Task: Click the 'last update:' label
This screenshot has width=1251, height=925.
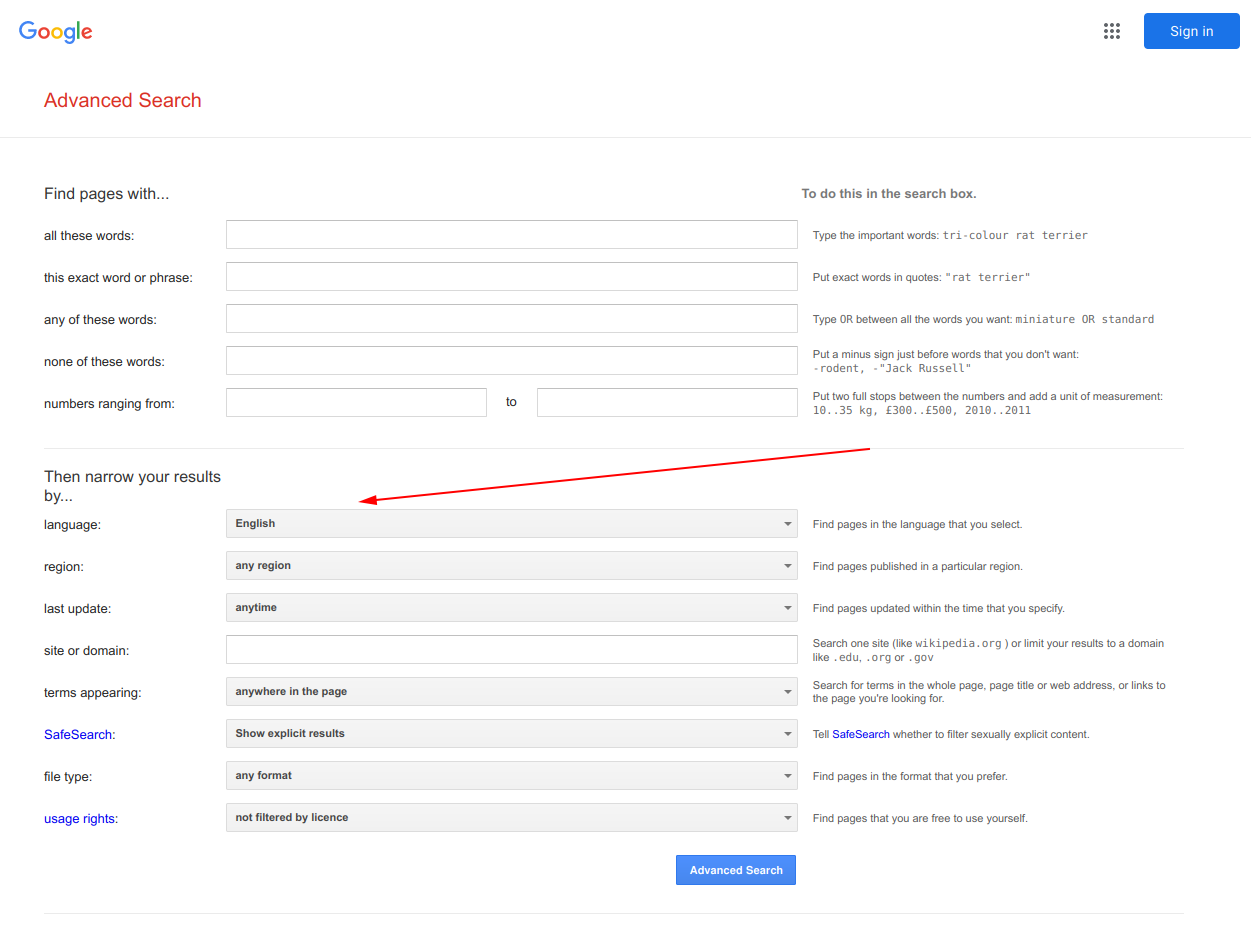Action: tap(78, 608)
